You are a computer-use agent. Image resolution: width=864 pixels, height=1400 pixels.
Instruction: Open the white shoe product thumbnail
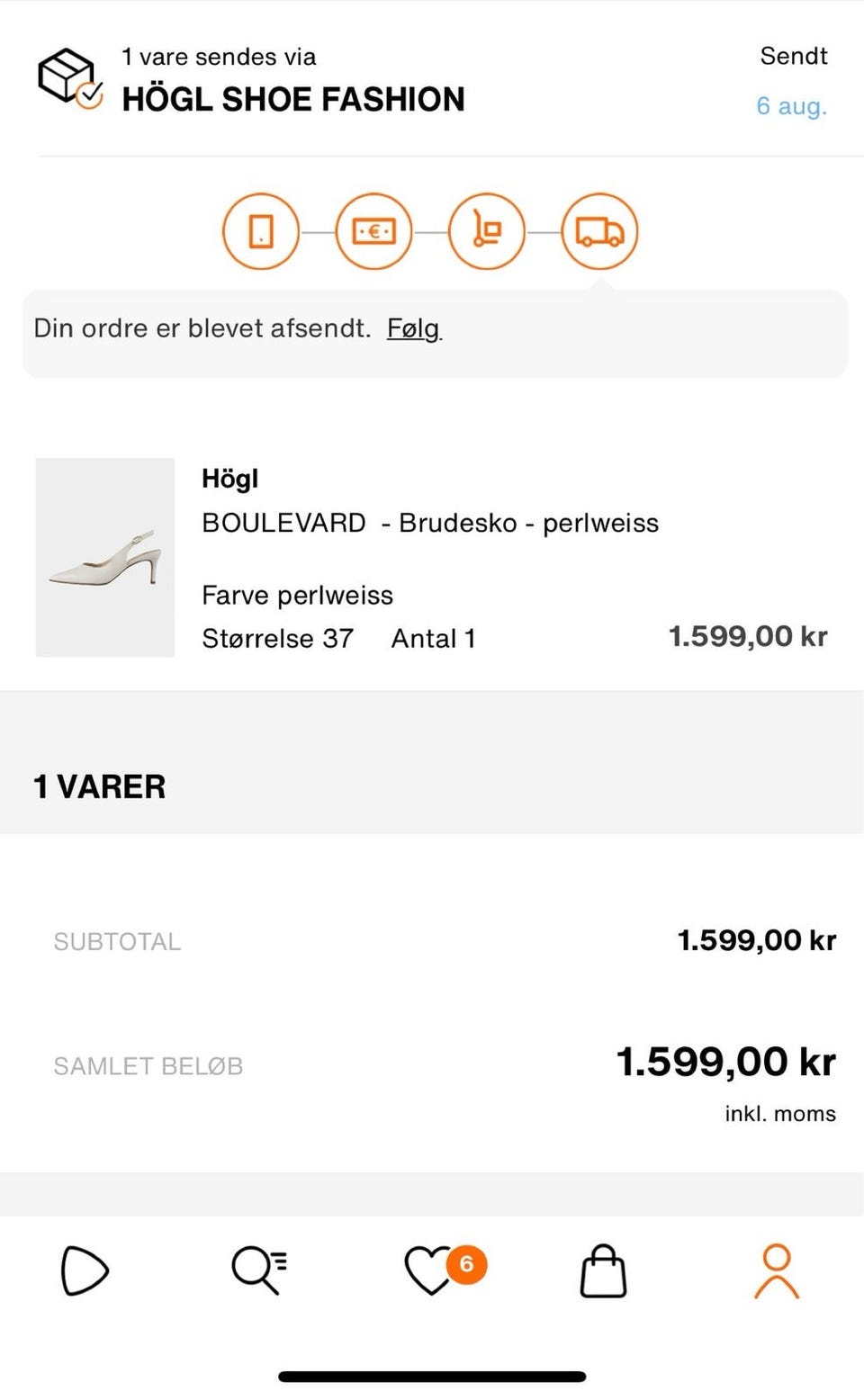[x=105, y=557]
